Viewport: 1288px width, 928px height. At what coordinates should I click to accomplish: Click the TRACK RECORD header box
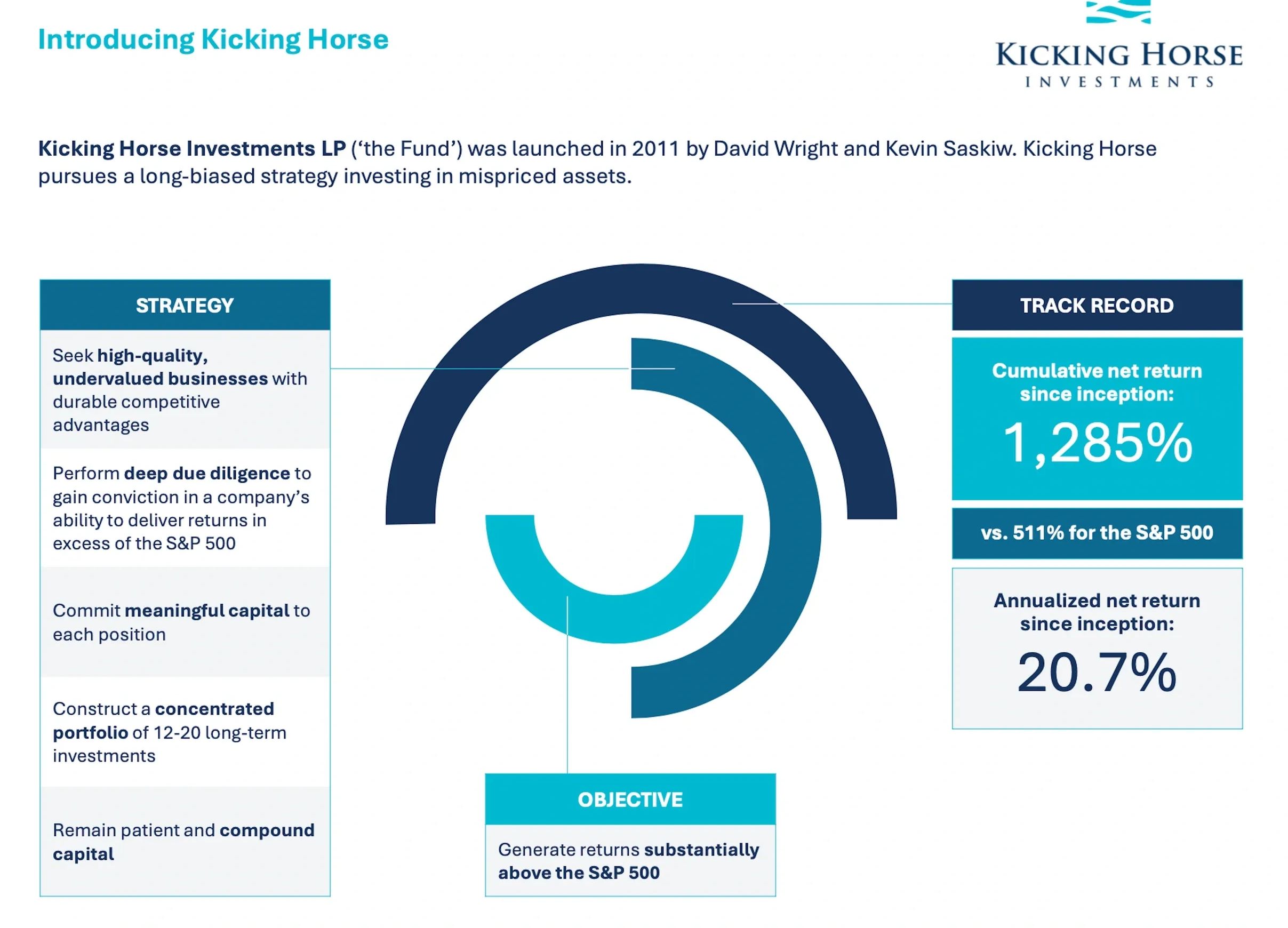click(1097, 306)
